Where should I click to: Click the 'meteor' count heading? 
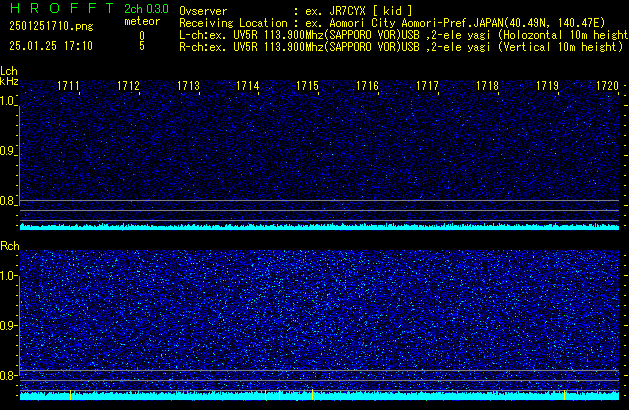click(x=142, y=21)
